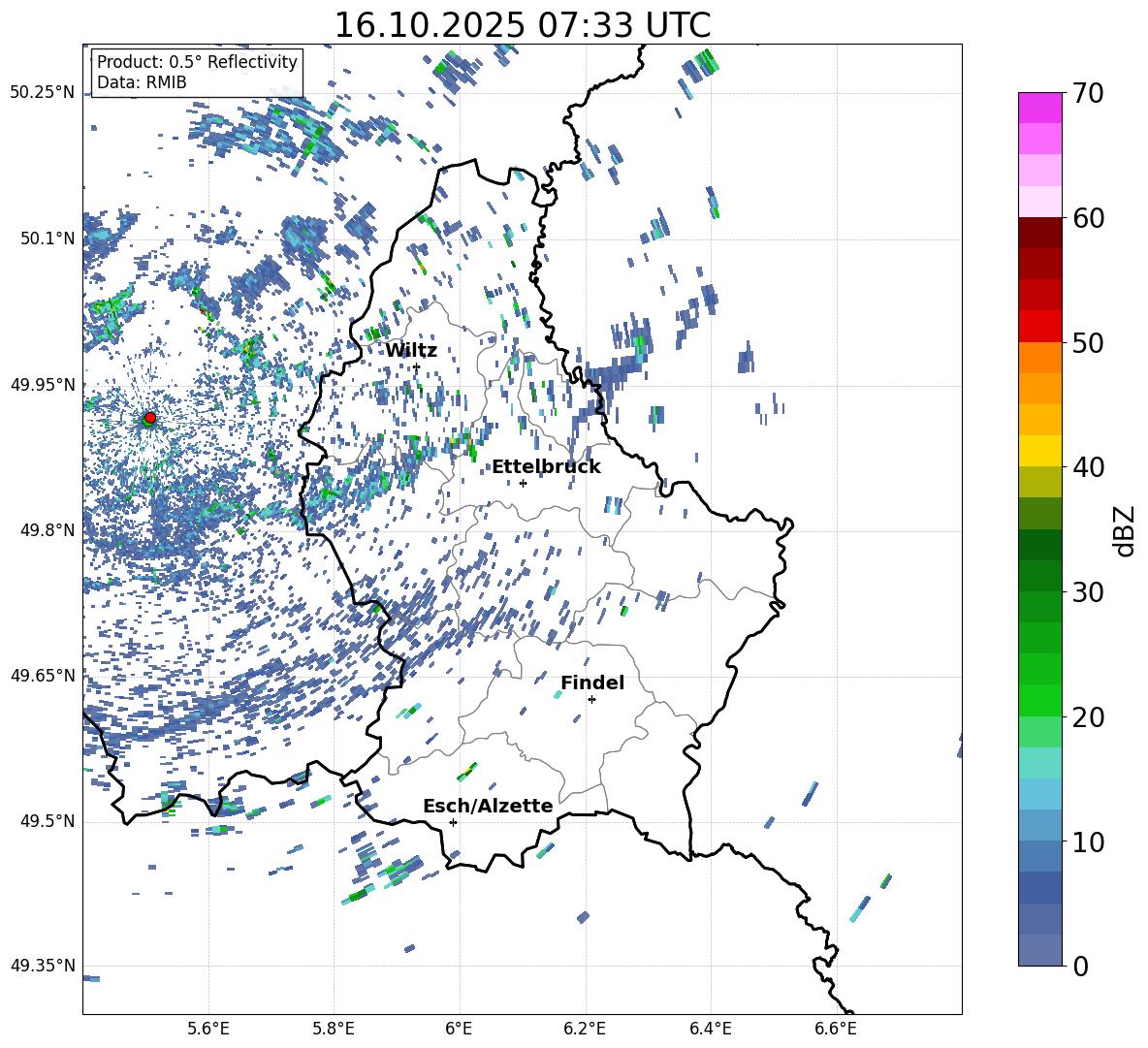The image size is (1148, 1048).
Task: Click the dark green 30 dBZ colorbar segment
Action: 1039,576
